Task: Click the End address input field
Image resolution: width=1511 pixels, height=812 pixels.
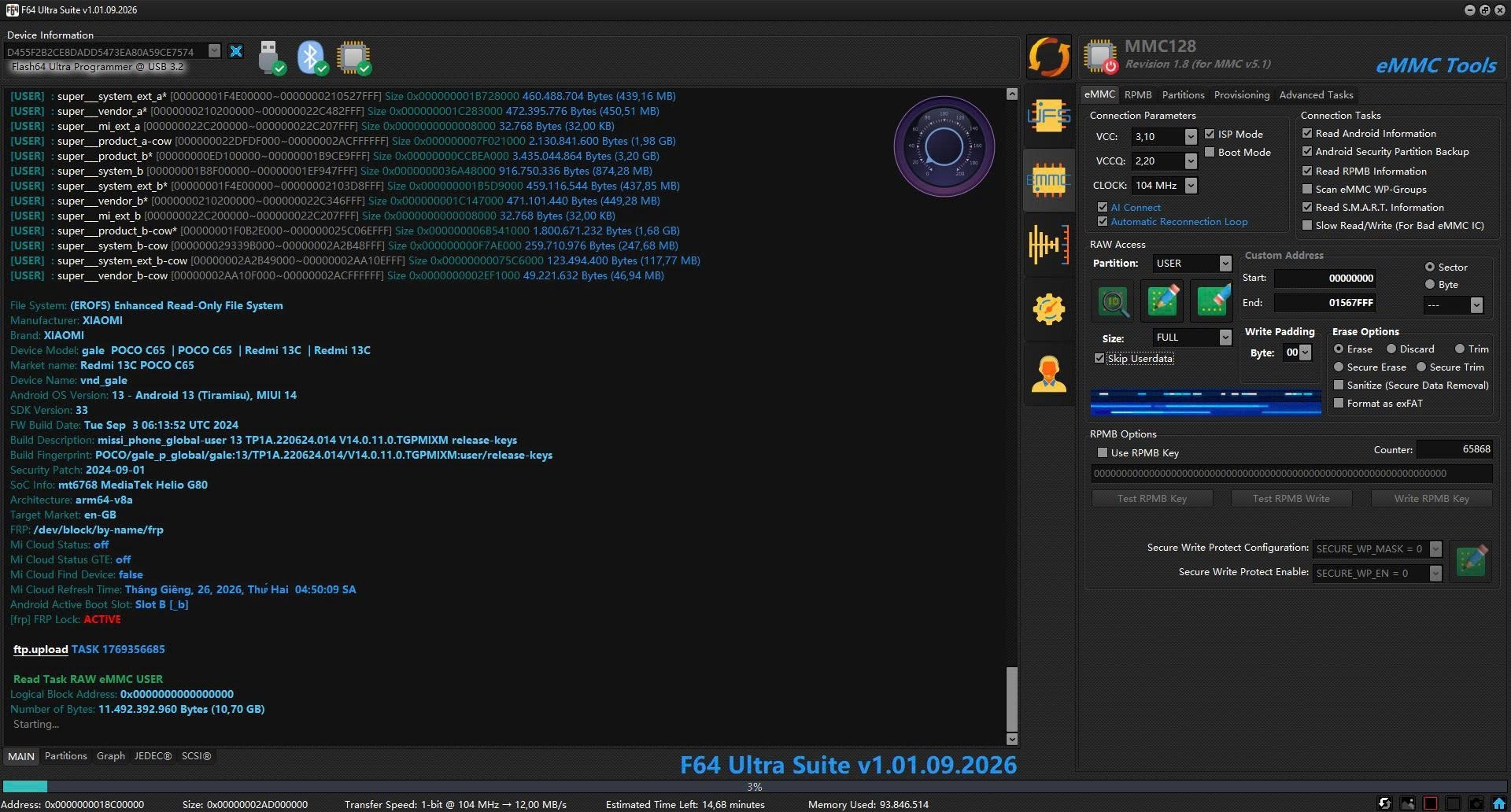Action: pyautogui.click(x=1325, y=302)
